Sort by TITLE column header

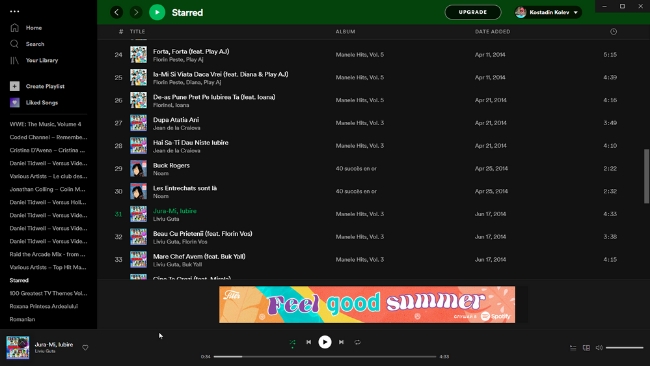[137, 32]
